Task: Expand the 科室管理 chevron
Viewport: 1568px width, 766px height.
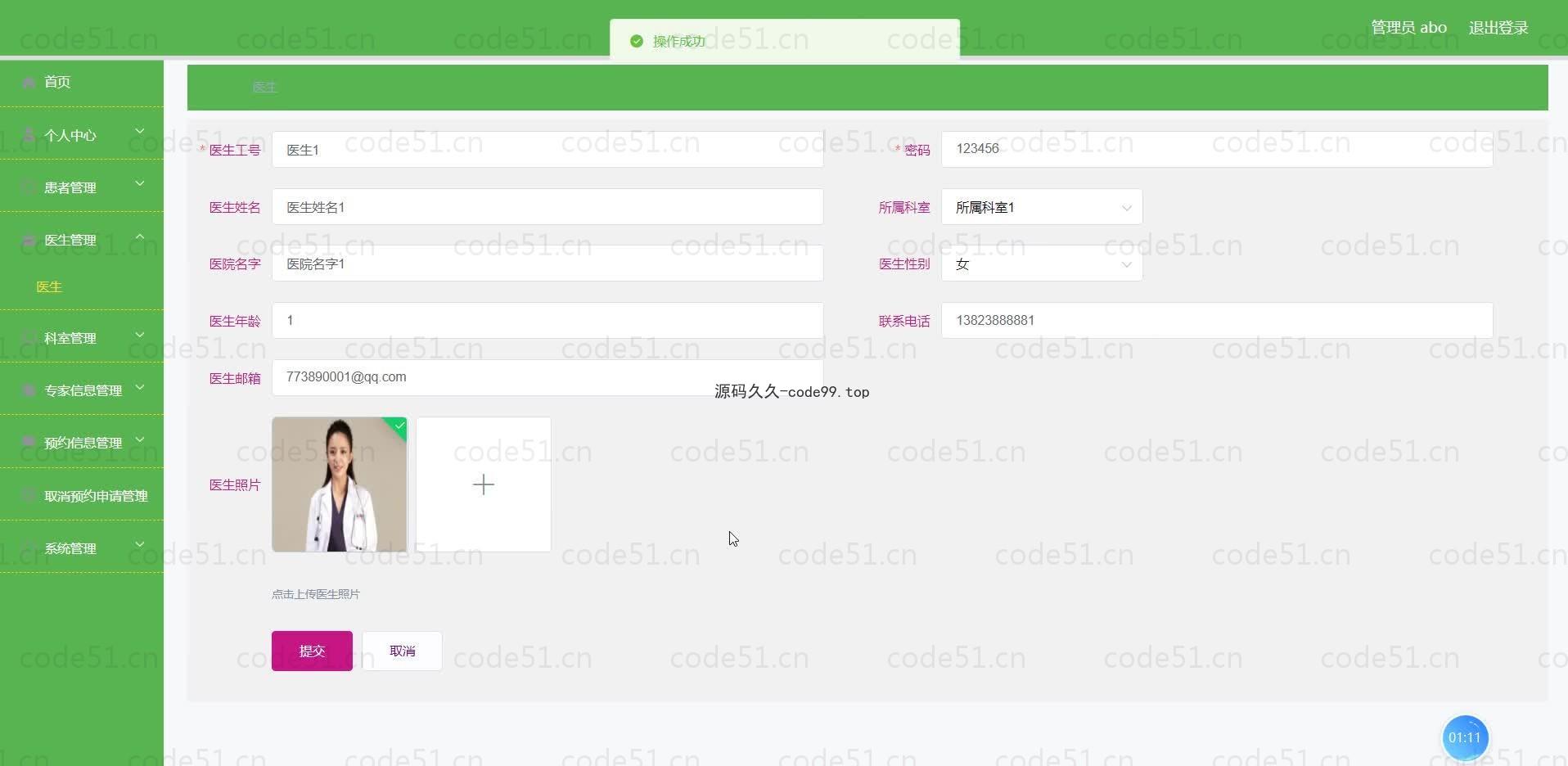Action: tap(140, 334)
